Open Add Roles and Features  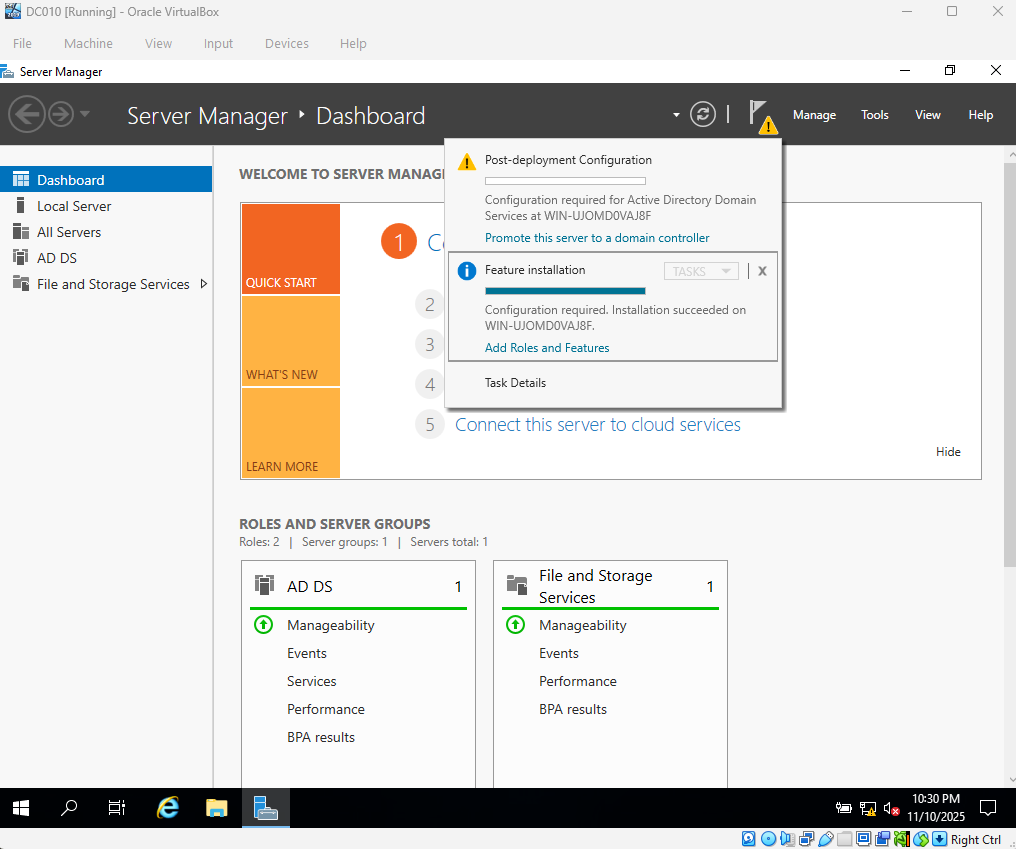pos(547,347)
